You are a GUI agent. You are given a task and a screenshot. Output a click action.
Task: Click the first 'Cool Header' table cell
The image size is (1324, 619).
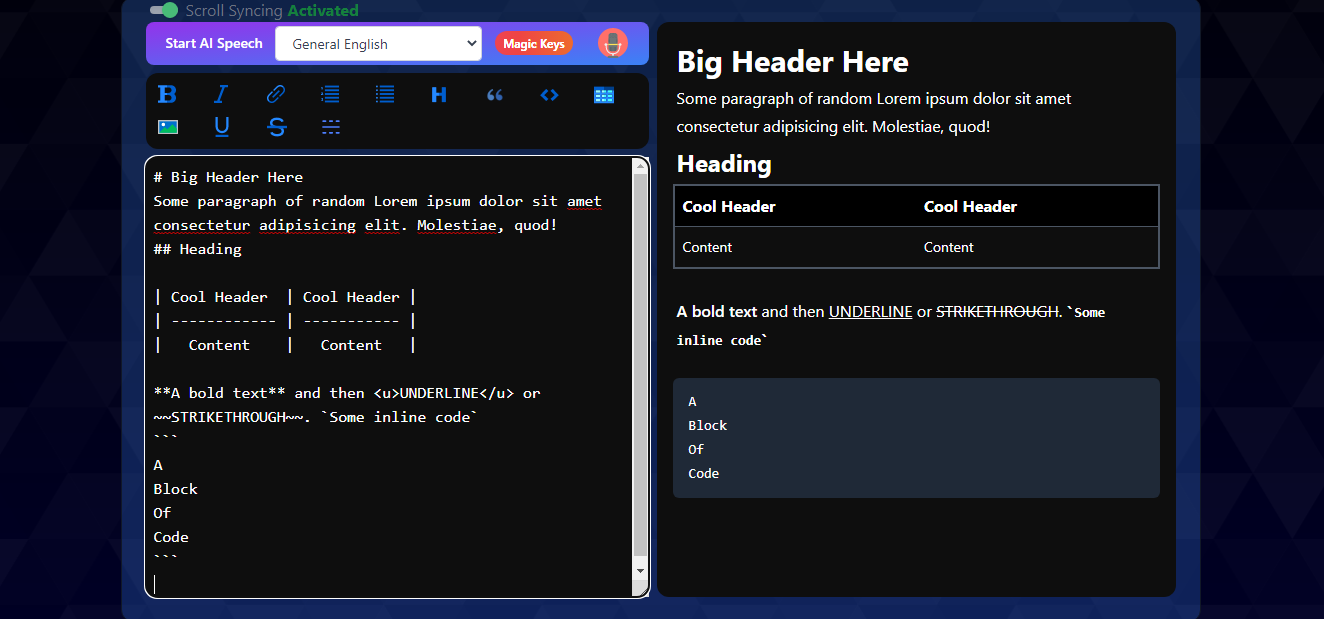(x=795, y=206)
